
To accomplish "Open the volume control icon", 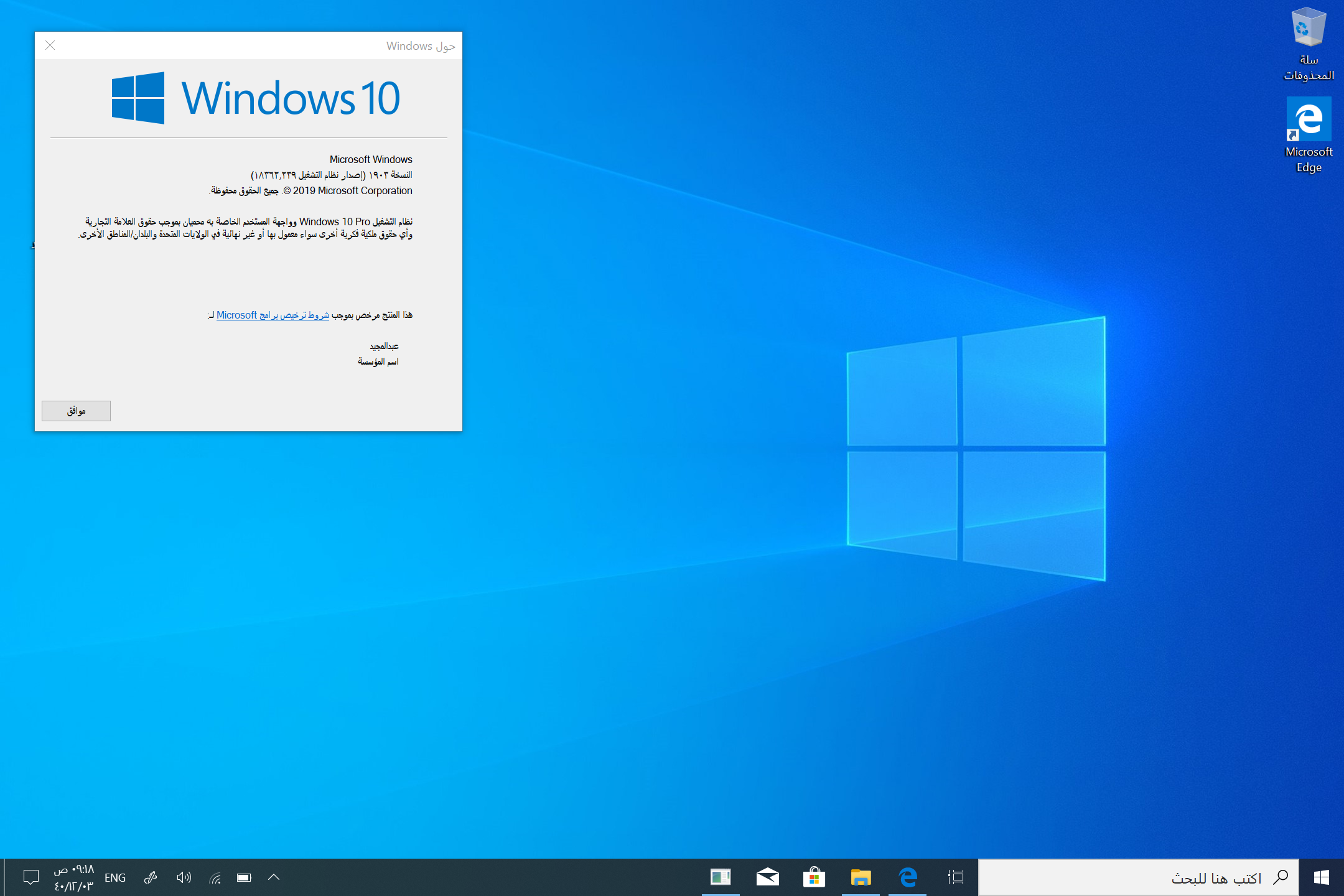I will [x=184, y=877].
